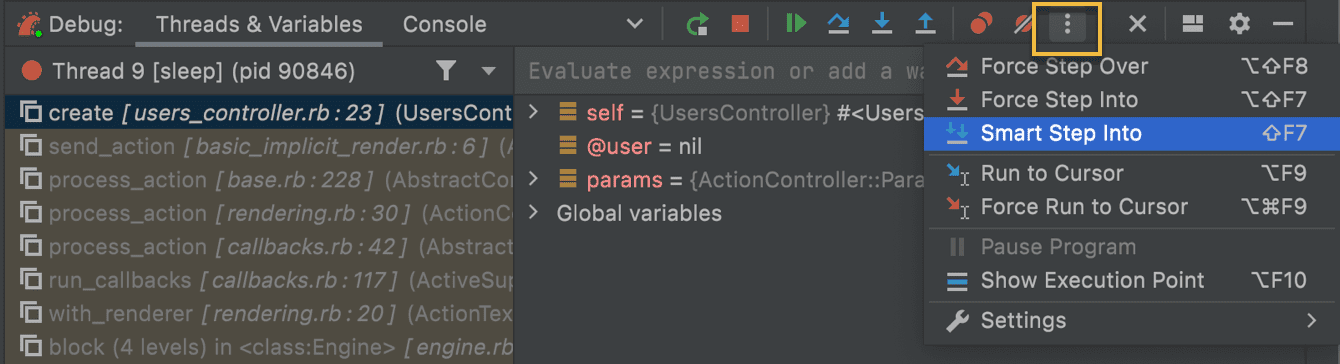This screenshot has height=364, width=1340.
Task: Expand Global variables node
Action: coord(533,213)
